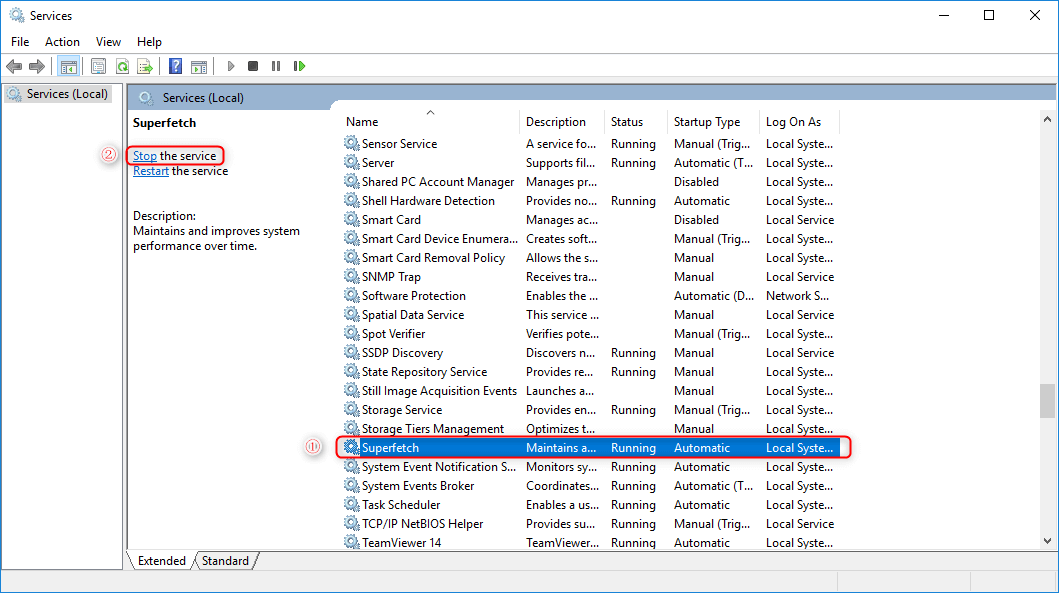Click the scrollbar up arrow
Viewport: 1059px width, 593px height.
coord(1048,120)
